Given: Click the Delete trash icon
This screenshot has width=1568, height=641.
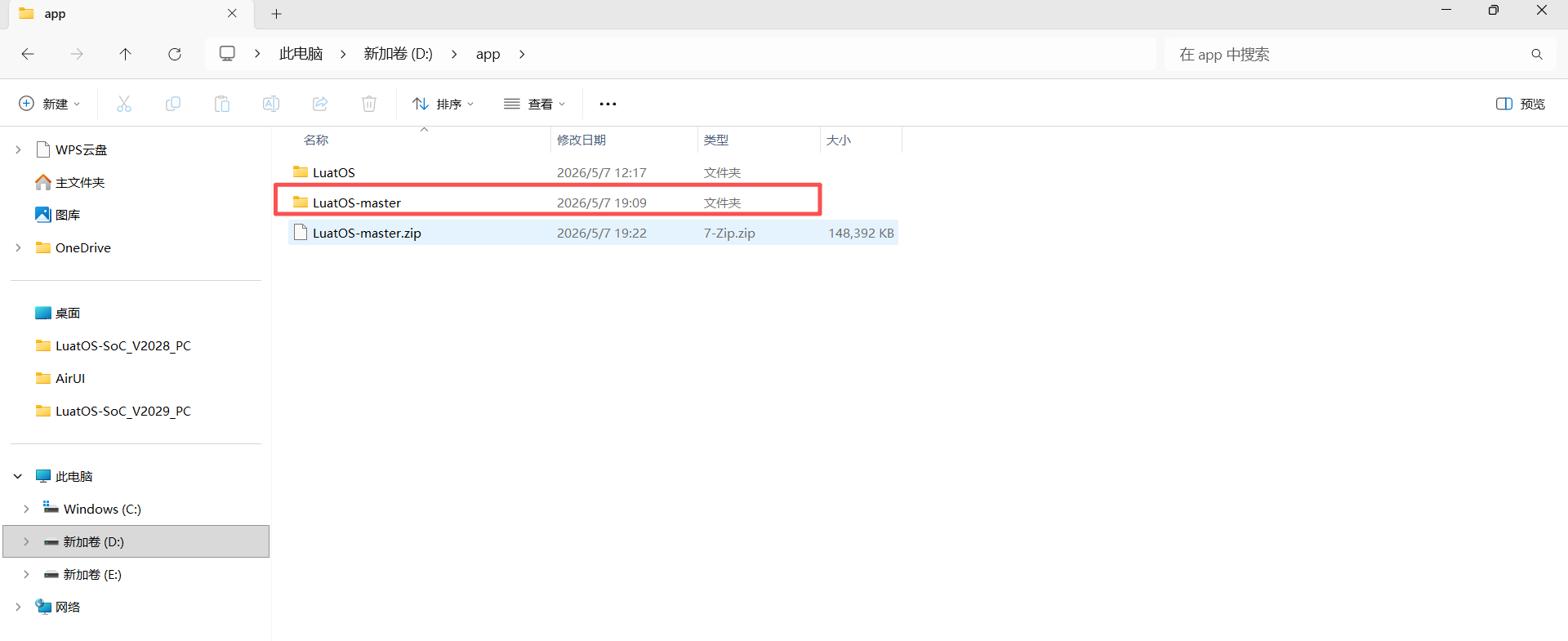Looking at the screenshot, I should click(369, 104).
